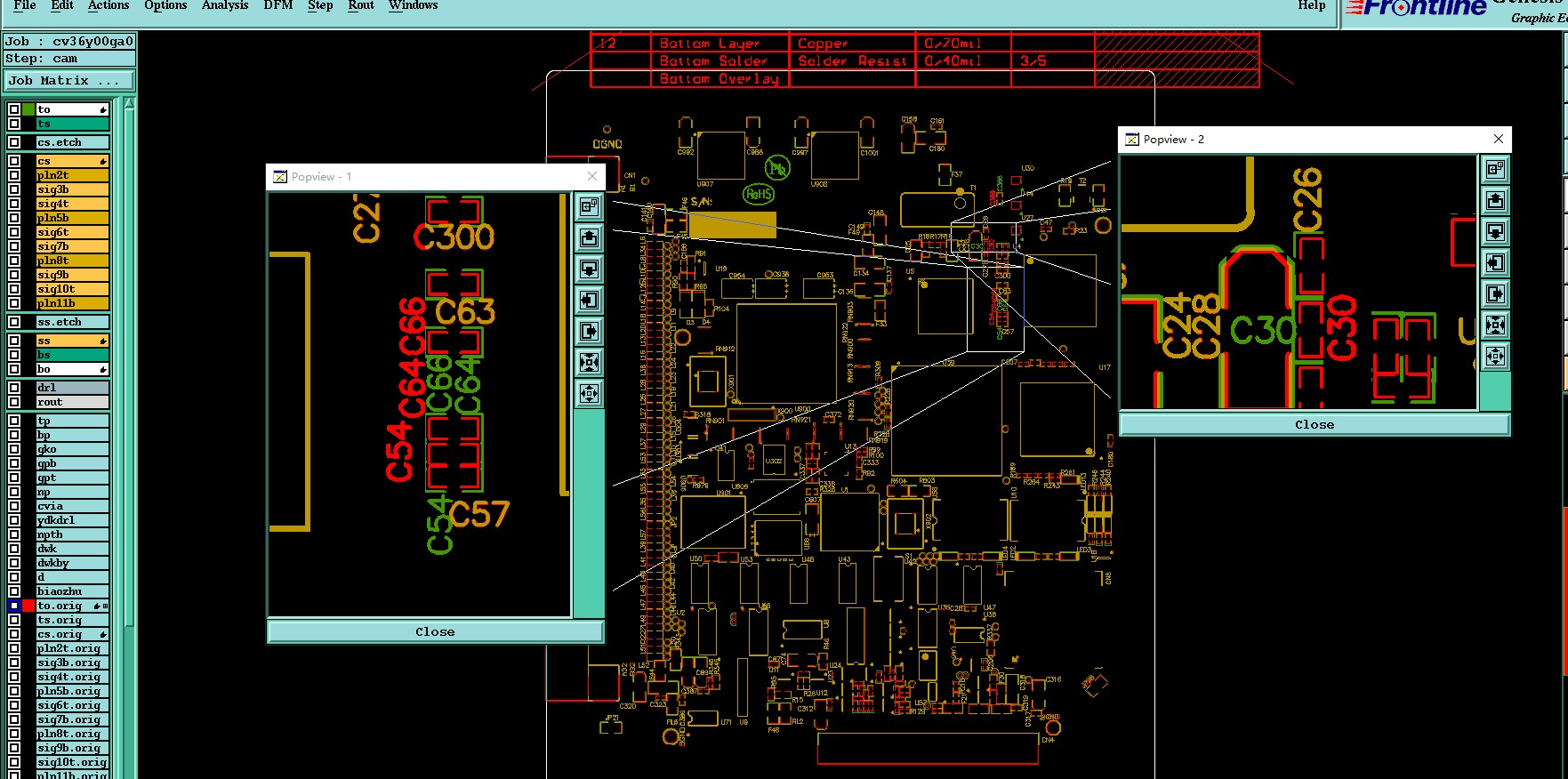Viewport: 1568px width, 779px height.
Task: Open the DFM menu
Action: (x=278, y=5)
